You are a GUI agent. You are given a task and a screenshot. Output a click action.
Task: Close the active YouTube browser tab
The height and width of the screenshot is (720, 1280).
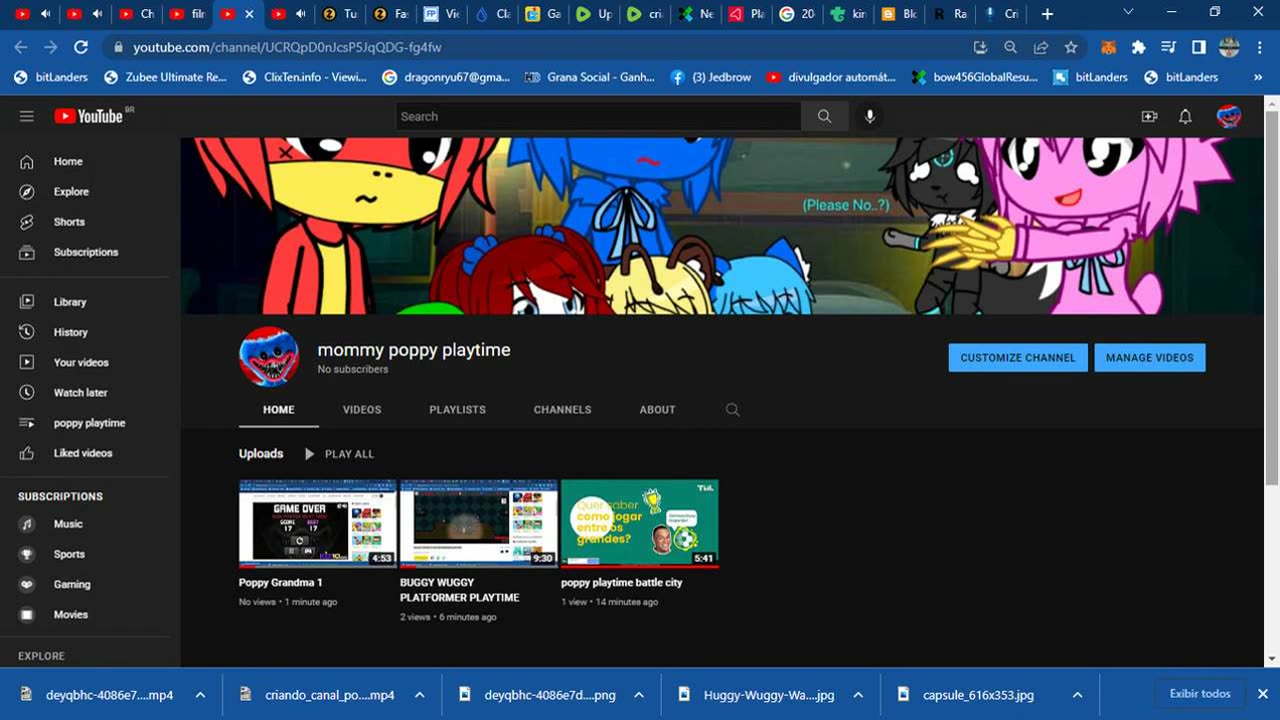coord(249,14)
